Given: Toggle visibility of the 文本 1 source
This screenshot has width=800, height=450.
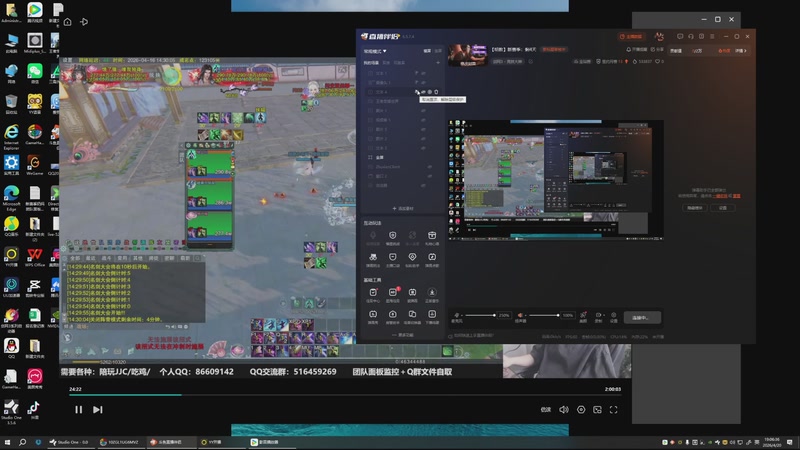Looking at the screenshot, I should click(423, 73).
